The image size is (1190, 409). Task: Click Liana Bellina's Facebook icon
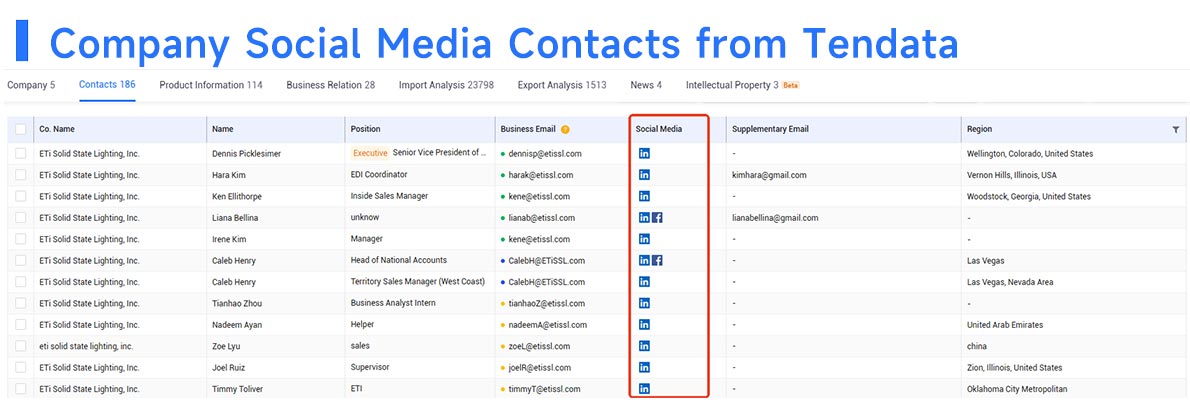tap(658, 218)
